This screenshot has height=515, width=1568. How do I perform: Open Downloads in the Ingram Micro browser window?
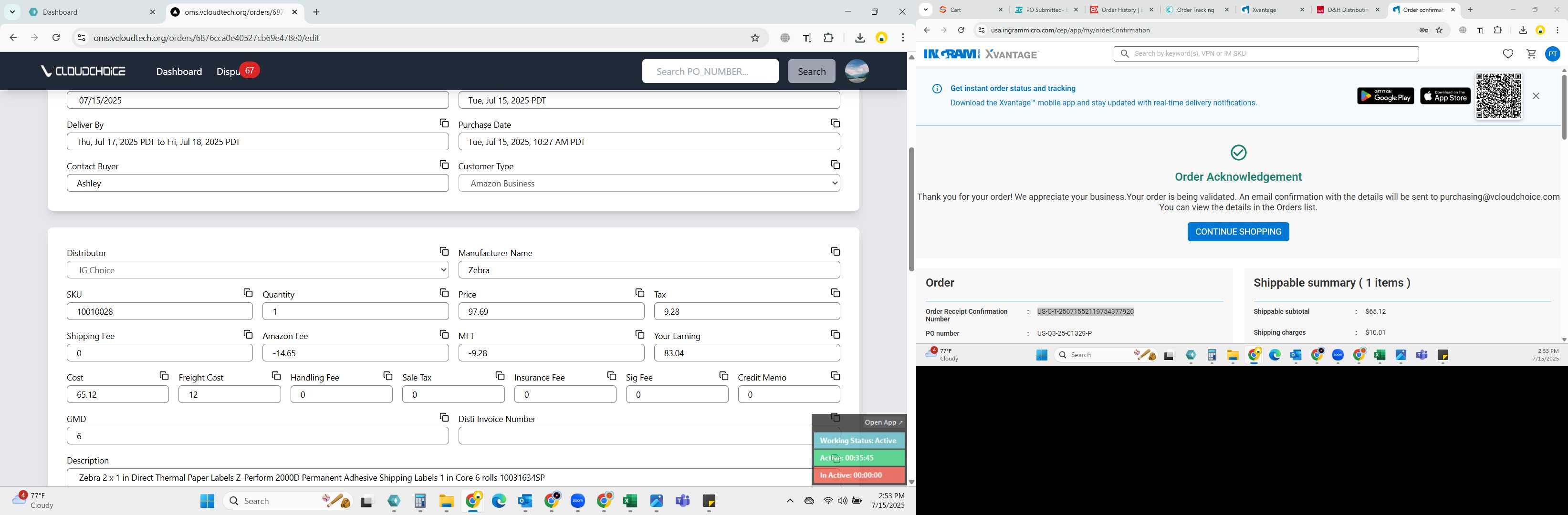coord(1522,31)
